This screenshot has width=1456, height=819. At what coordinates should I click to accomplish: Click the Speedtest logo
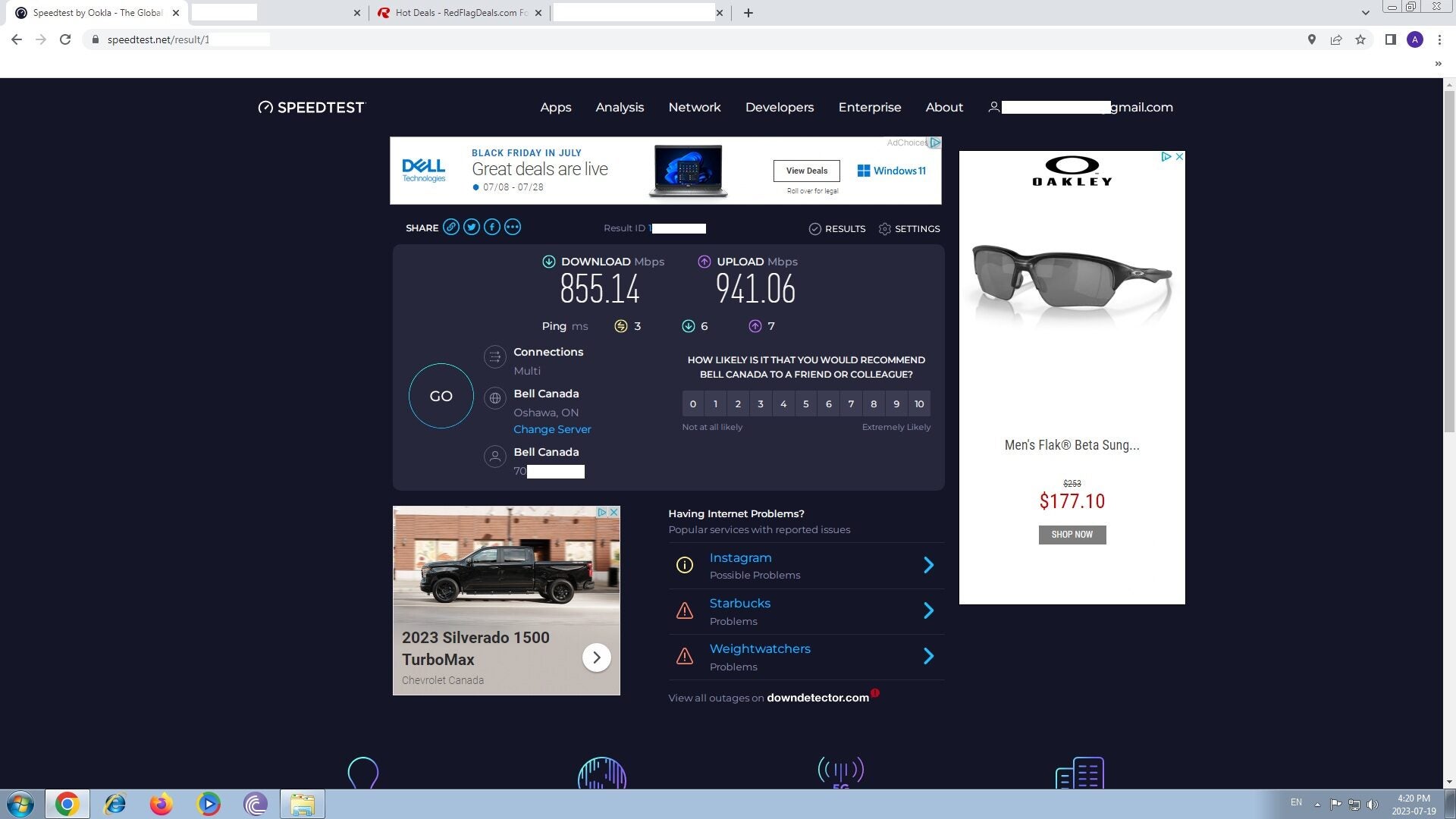pyautogui.click(x=312, y=108)
